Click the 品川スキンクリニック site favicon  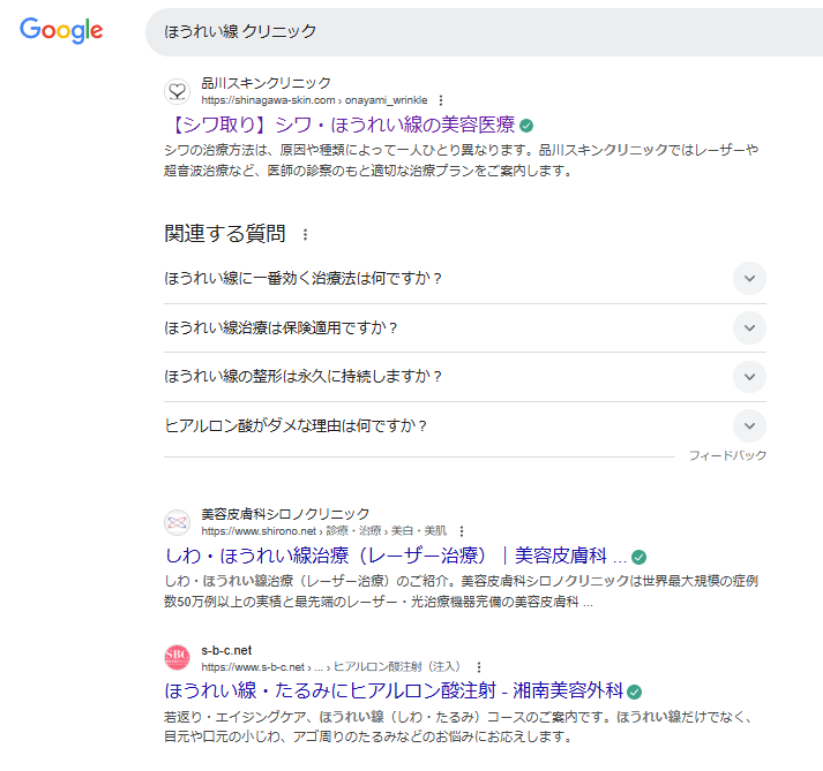coord(177,91)
